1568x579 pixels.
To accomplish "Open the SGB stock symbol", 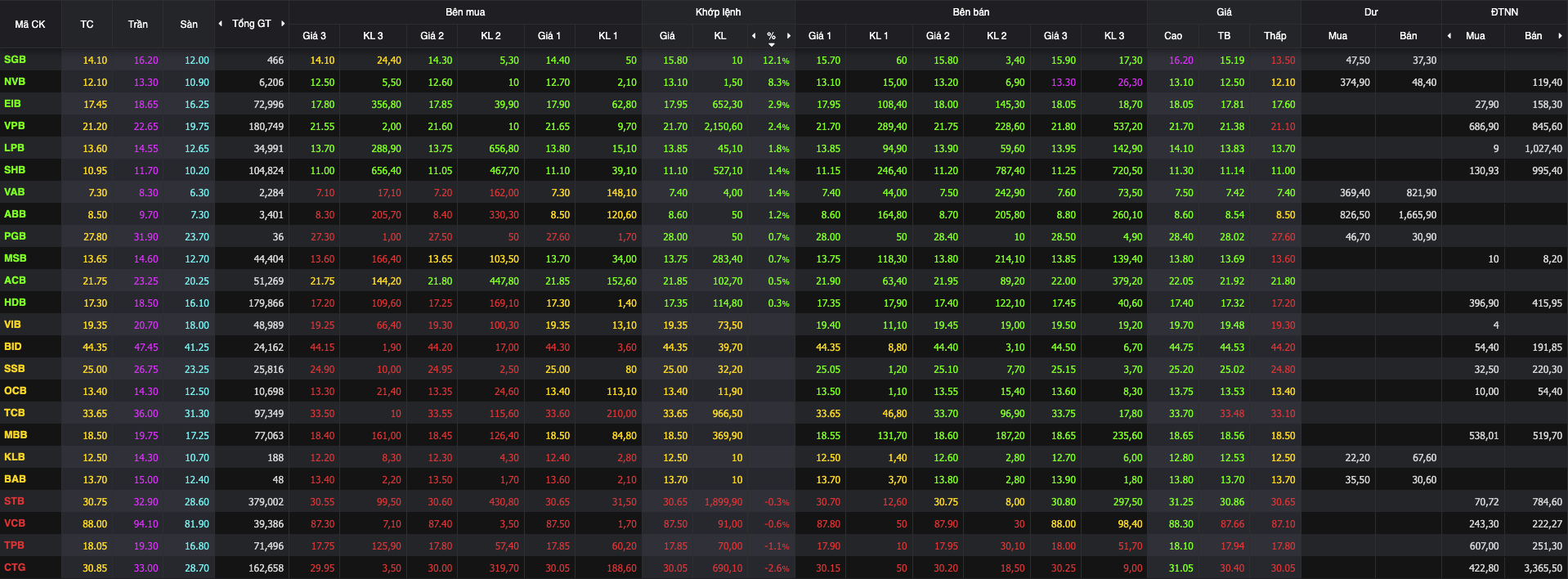I will tap(15, 60).
